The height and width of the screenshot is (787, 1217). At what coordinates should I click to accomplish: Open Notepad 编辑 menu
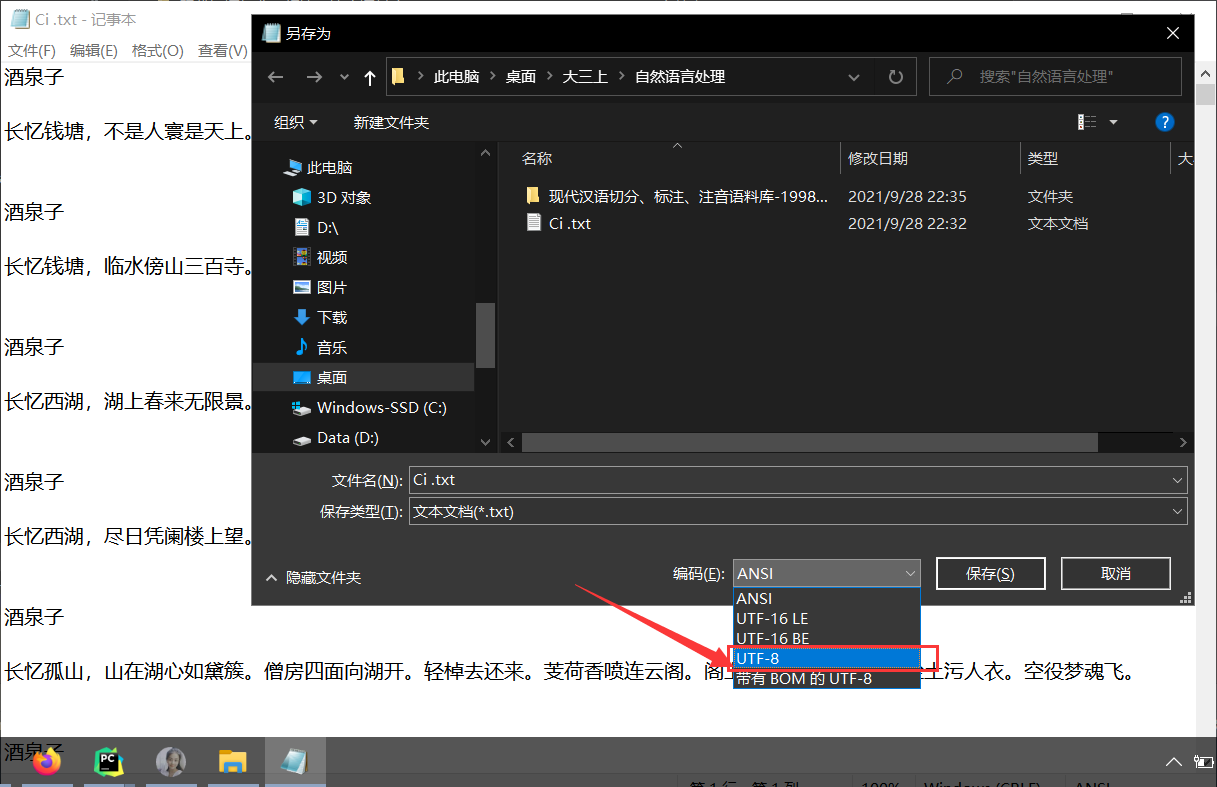[x=93, y=50]
